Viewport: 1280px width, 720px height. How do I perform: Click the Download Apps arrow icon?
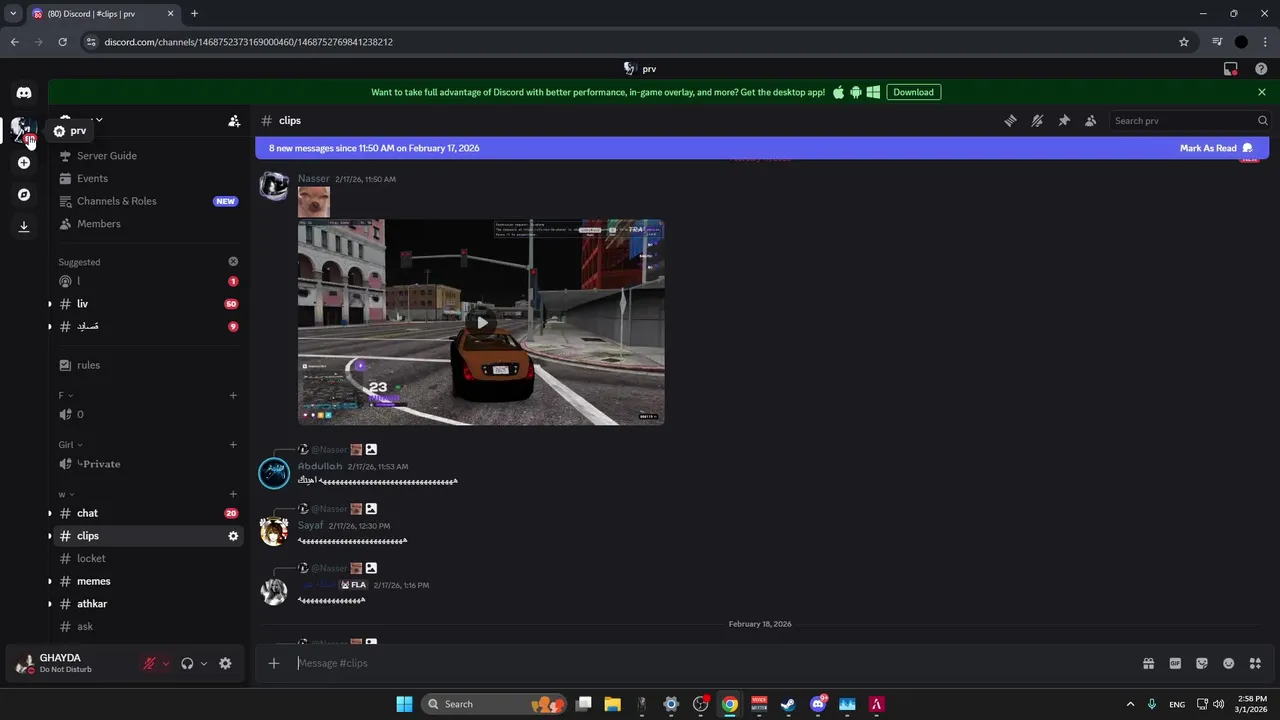pyautogui.click(x=24, y=227)
